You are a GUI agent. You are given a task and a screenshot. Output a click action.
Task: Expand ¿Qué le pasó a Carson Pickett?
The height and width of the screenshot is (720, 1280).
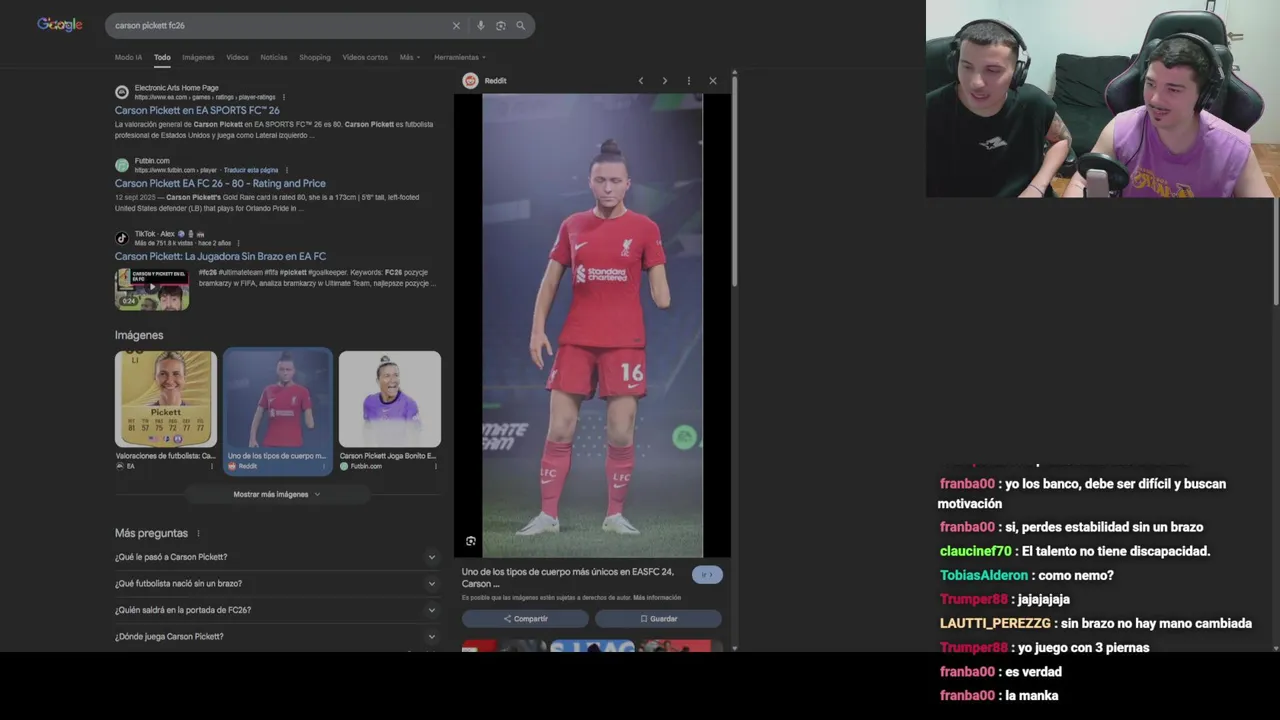click(277, 557)
